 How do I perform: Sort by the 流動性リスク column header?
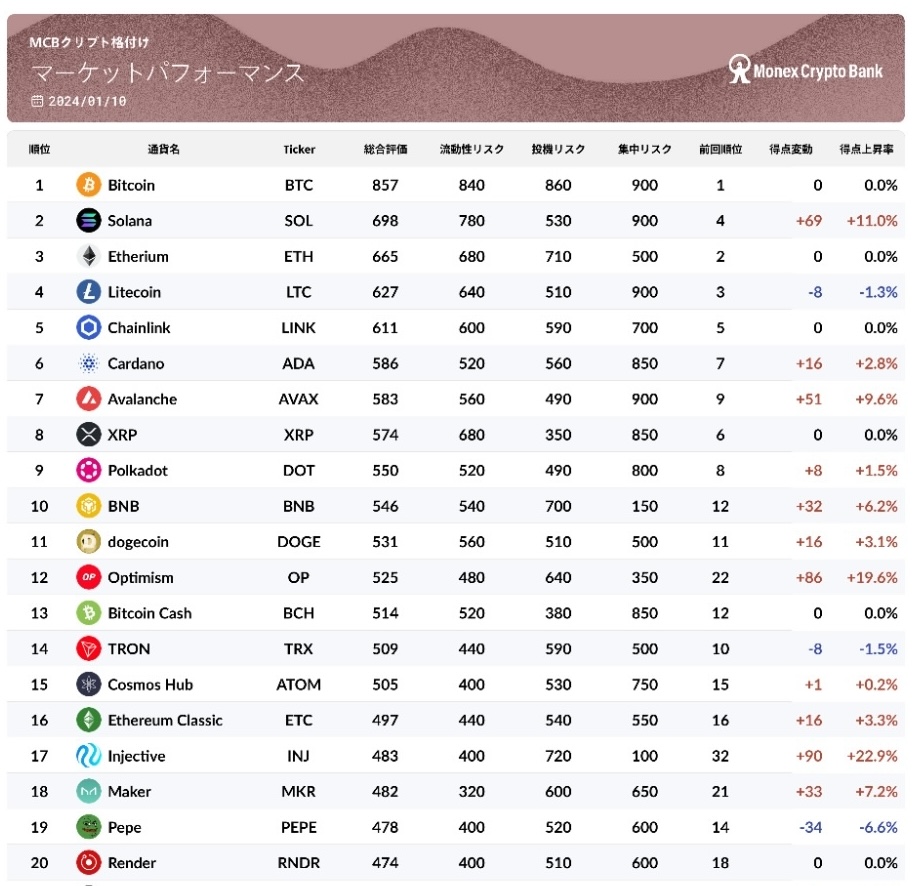472,149
